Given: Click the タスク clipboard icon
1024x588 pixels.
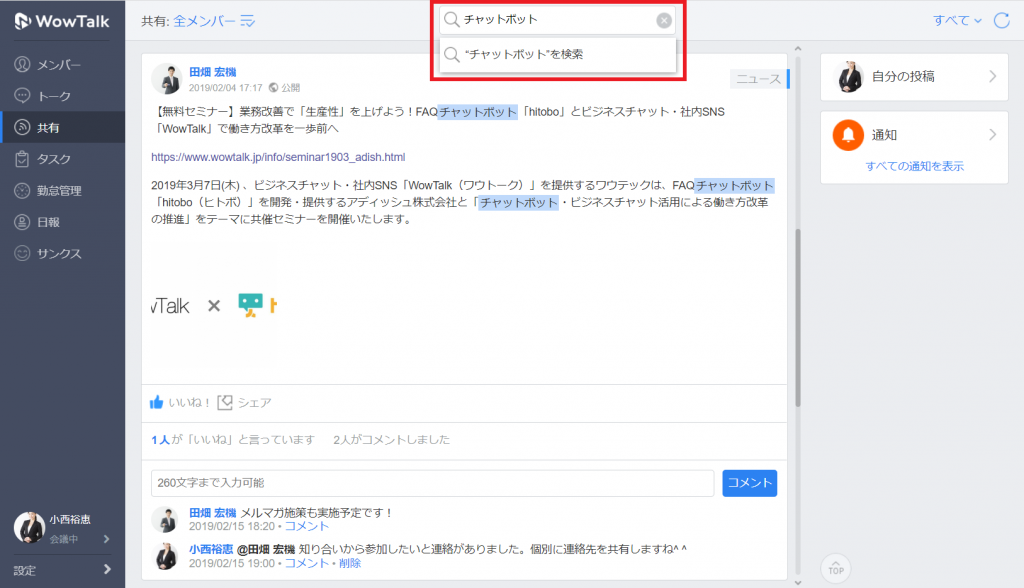Looking at the screenshot, I should 22,159.
